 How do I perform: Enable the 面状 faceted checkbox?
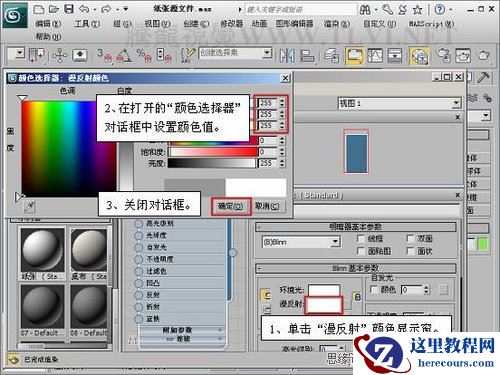(411, 251)
